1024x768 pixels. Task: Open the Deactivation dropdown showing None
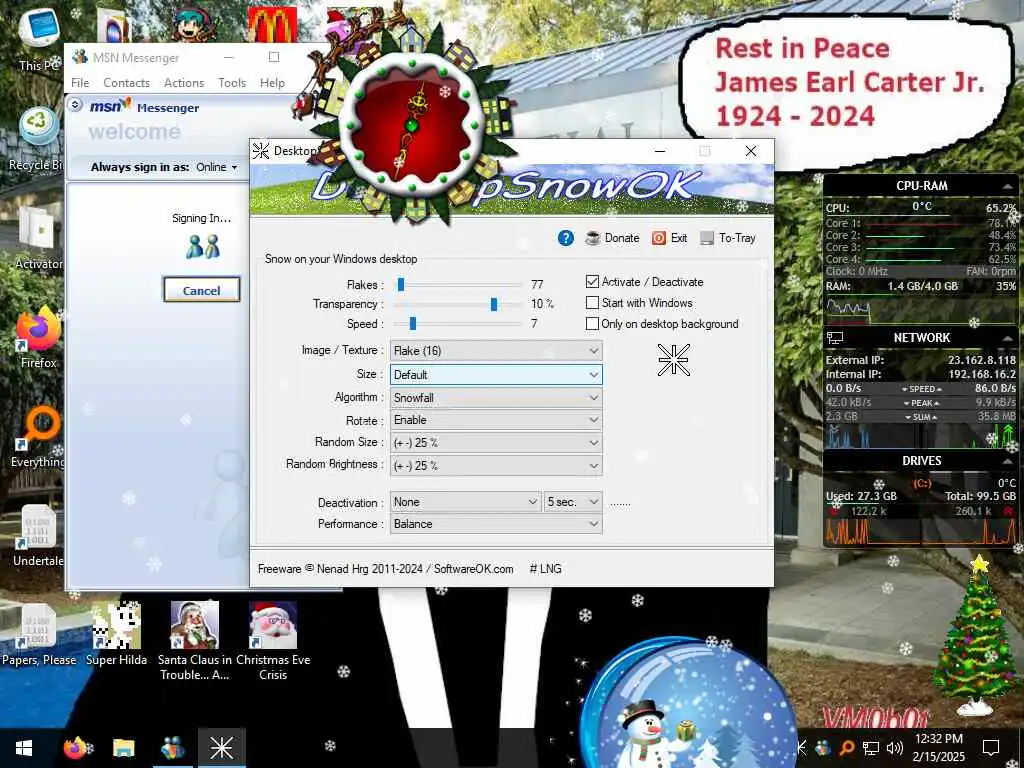[466, 502]
